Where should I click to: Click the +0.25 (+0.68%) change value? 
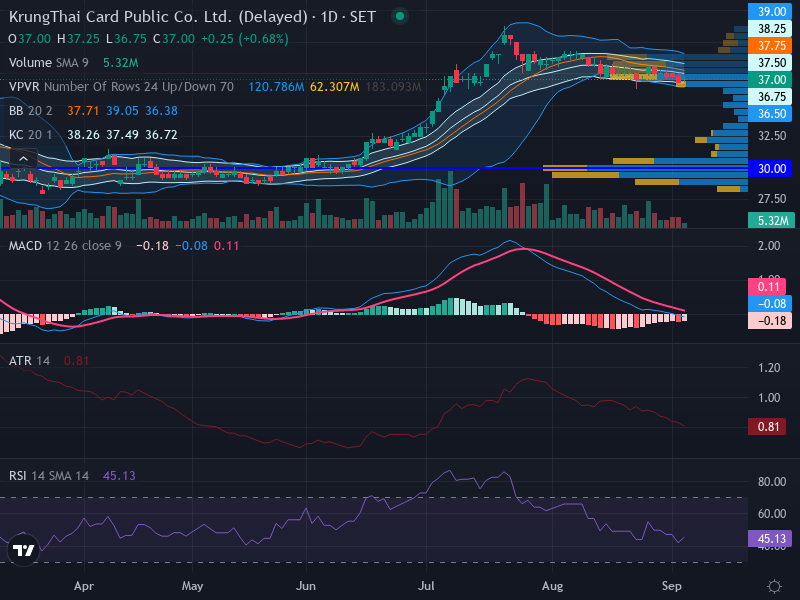point(245,39)
